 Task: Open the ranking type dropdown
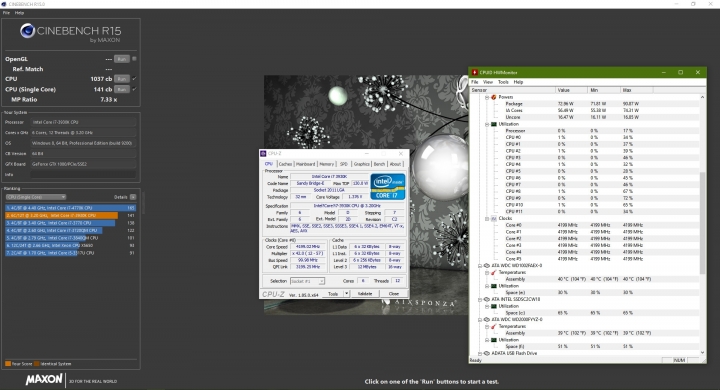pyautogui.click(x=36, y=197)
